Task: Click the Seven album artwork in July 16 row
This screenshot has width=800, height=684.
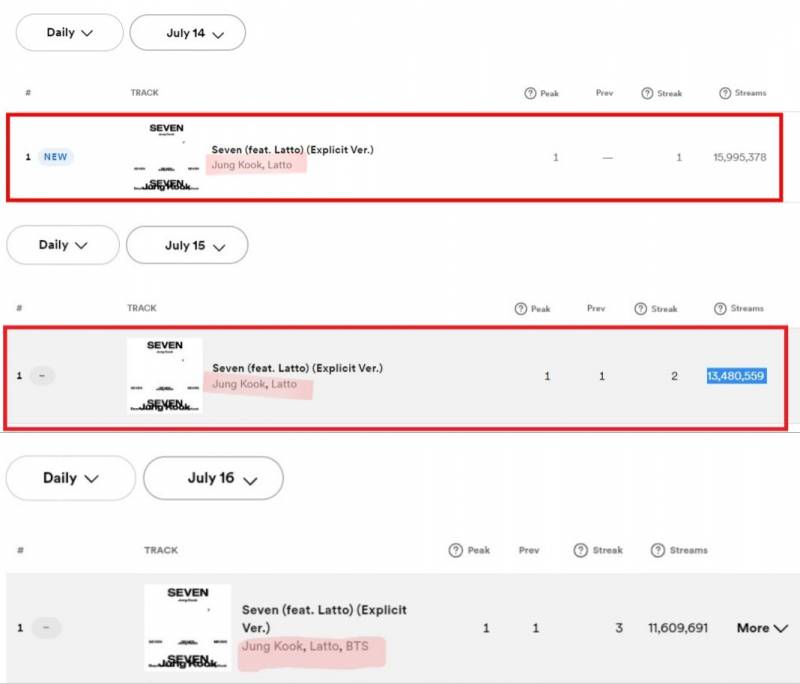Action: point(187,628)
